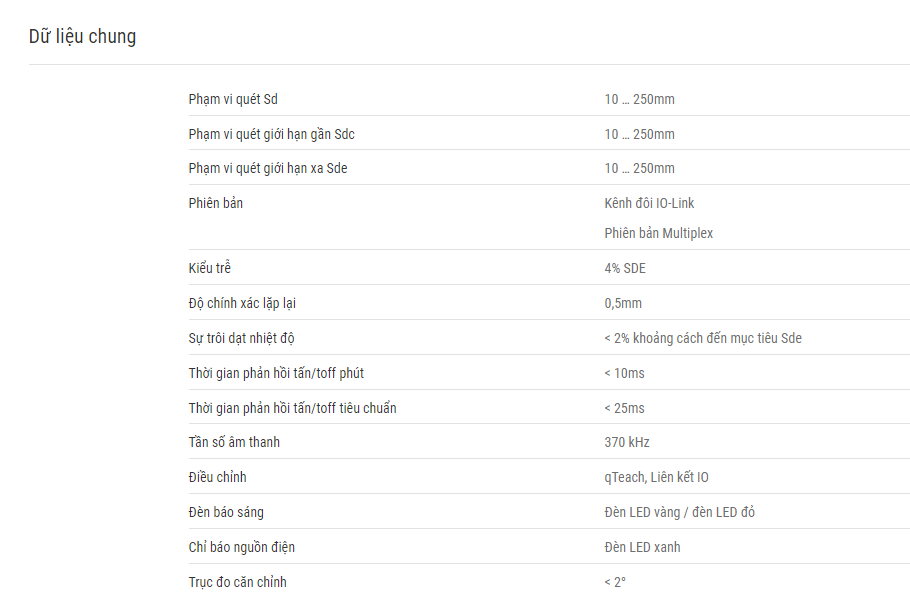Click the "Thời gian phản hồi tấn/toff phút" label
This screenshot has width=910, height=615.
click(x=283, y=373)
